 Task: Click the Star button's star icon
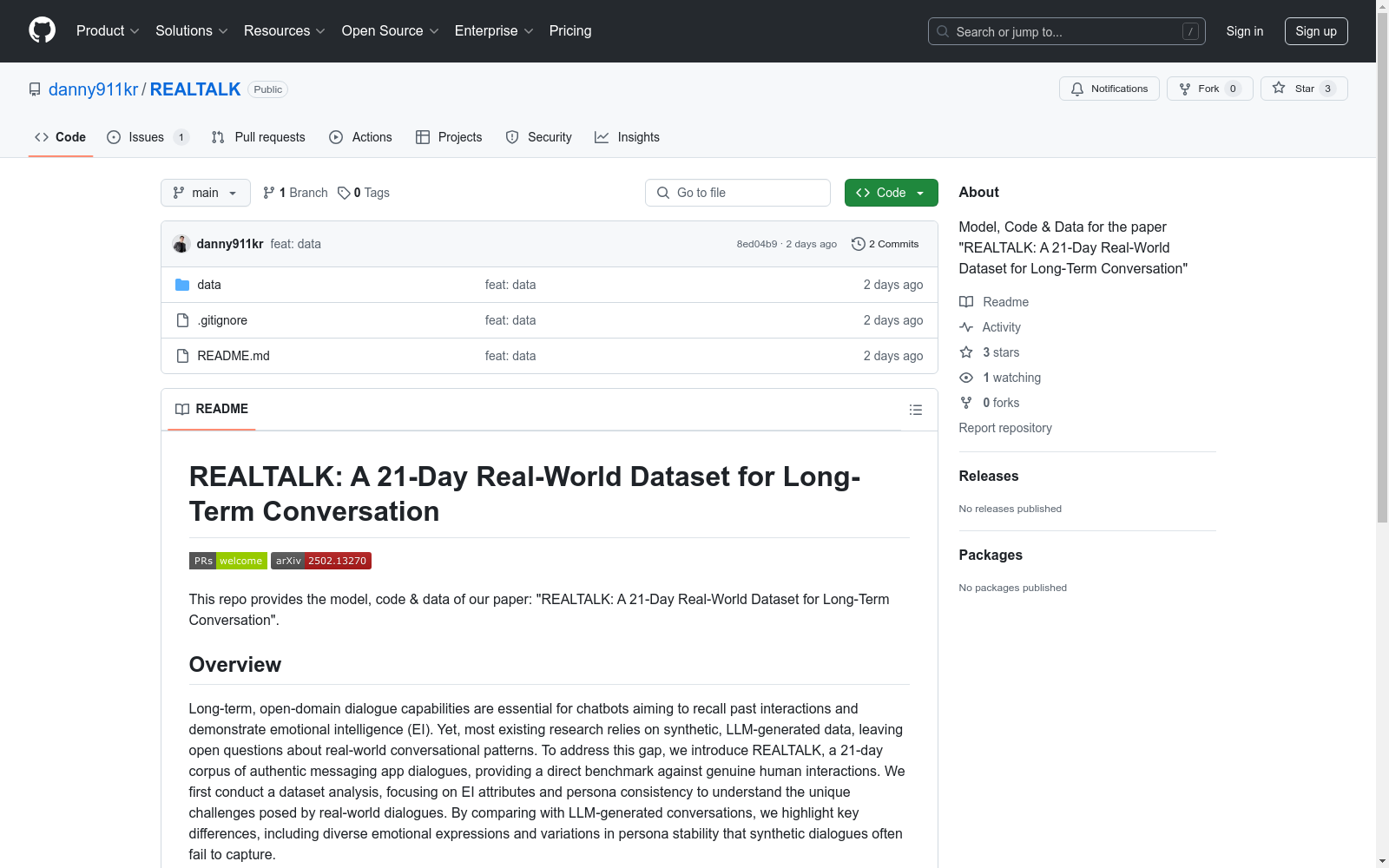1279,88
